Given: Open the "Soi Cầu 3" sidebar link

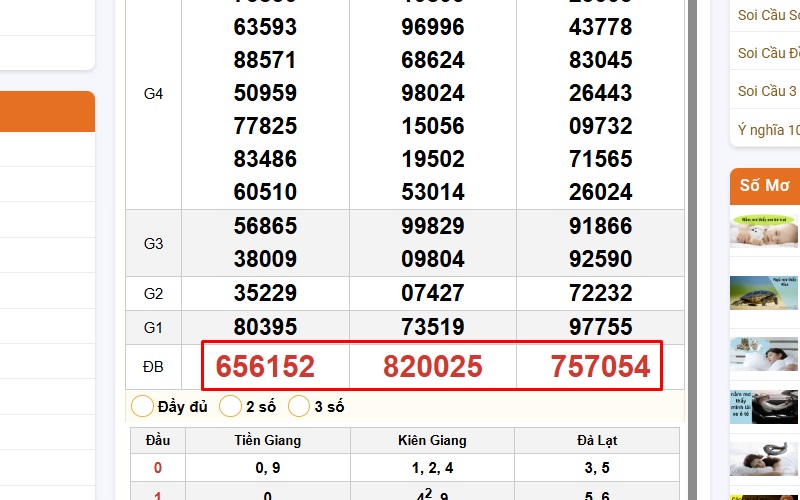Looking at the screenshot, I should [766, 91].
